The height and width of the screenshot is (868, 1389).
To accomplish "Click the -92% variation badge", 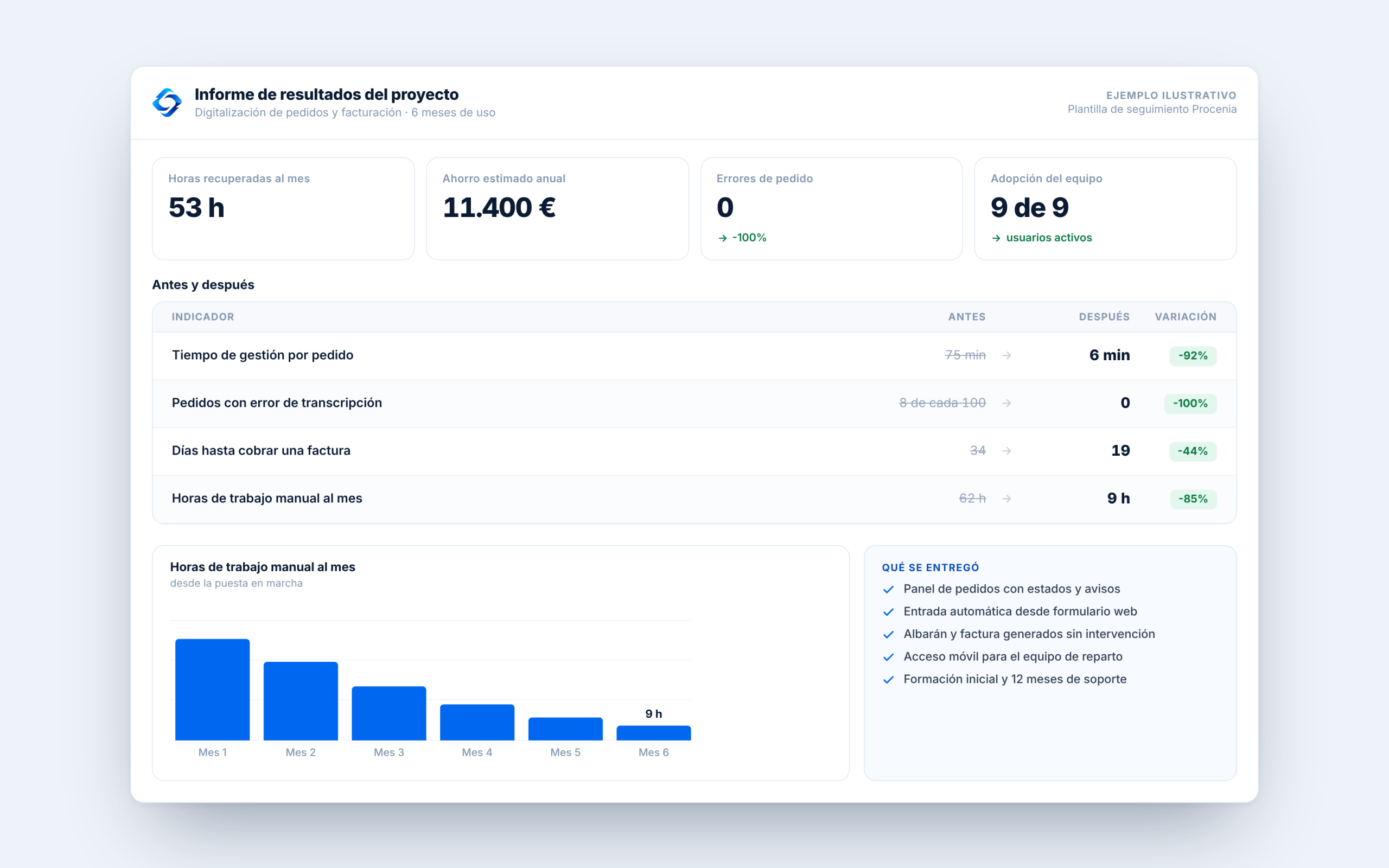I will pyautogui.click(x=1193, y=355).
